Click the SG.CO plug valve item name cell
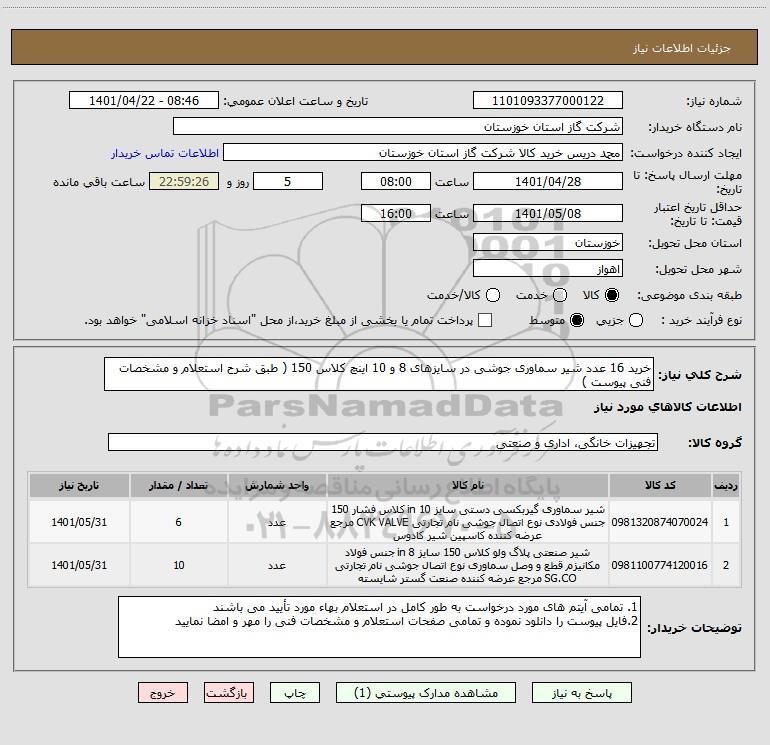 pos(468,565)
